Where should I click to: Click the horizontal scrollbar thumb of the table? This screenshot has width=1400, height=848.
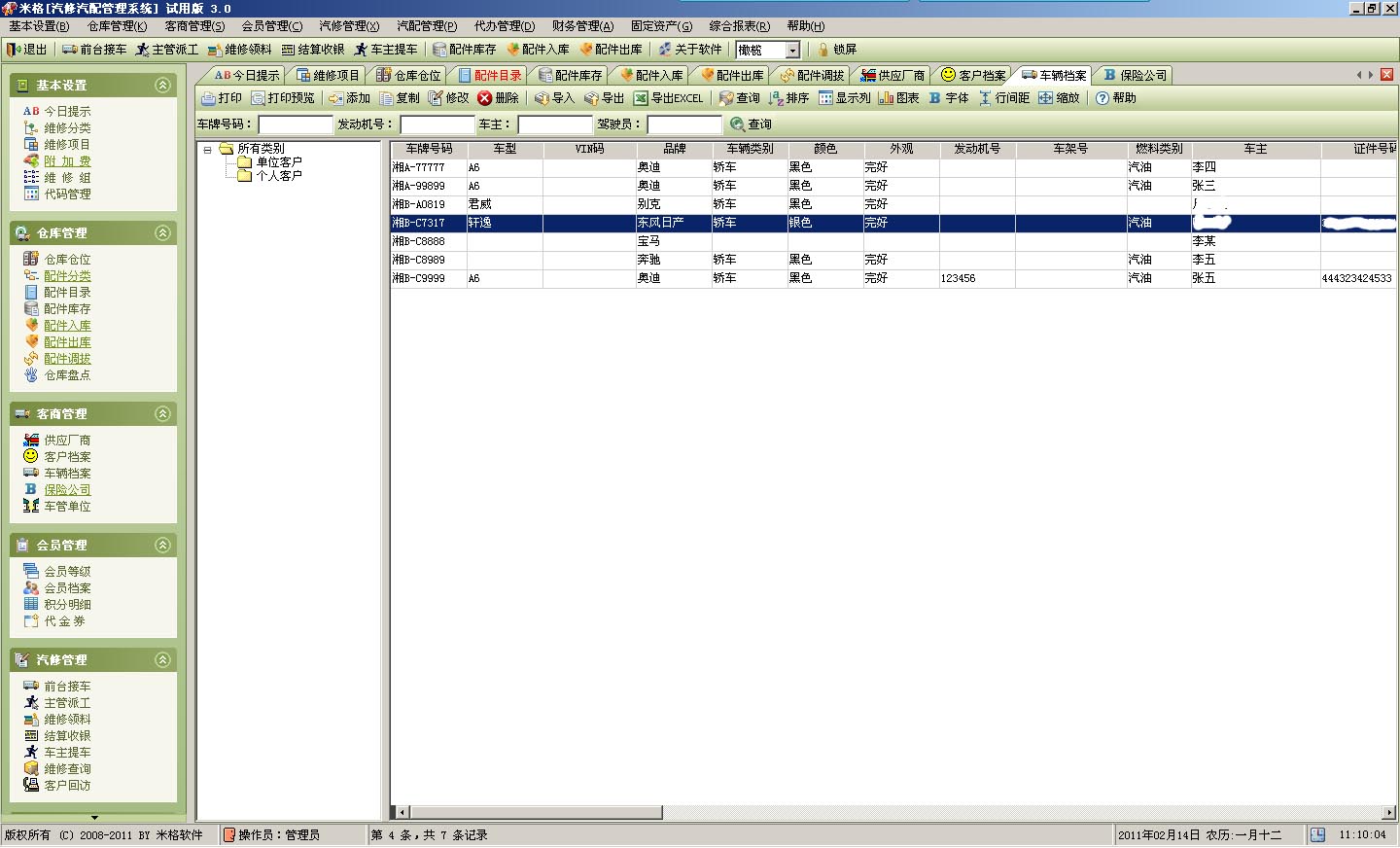pos(537,812)
